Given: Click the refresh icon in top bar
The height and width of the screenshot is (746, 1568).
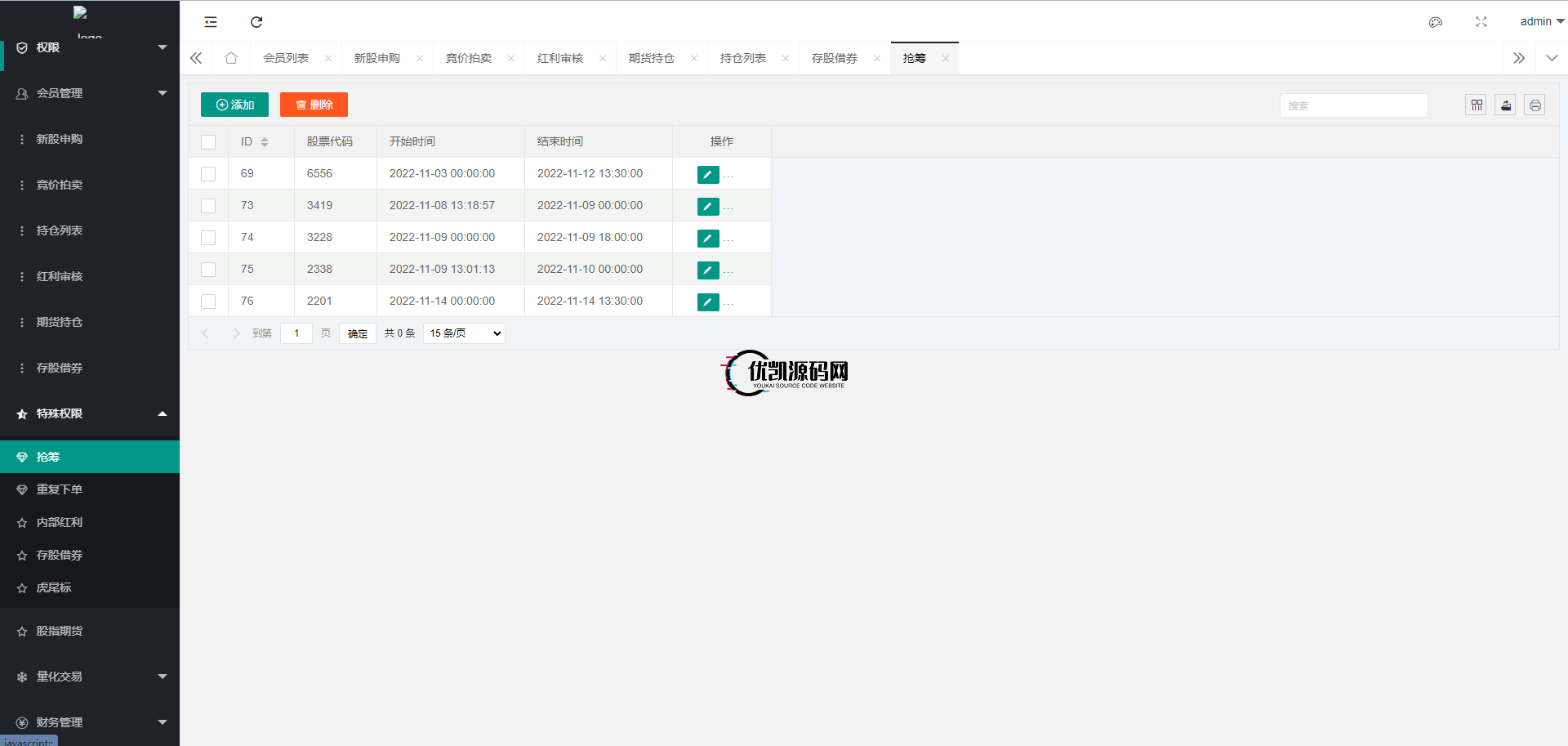Looking at the screenshot, I should point(256,22).
